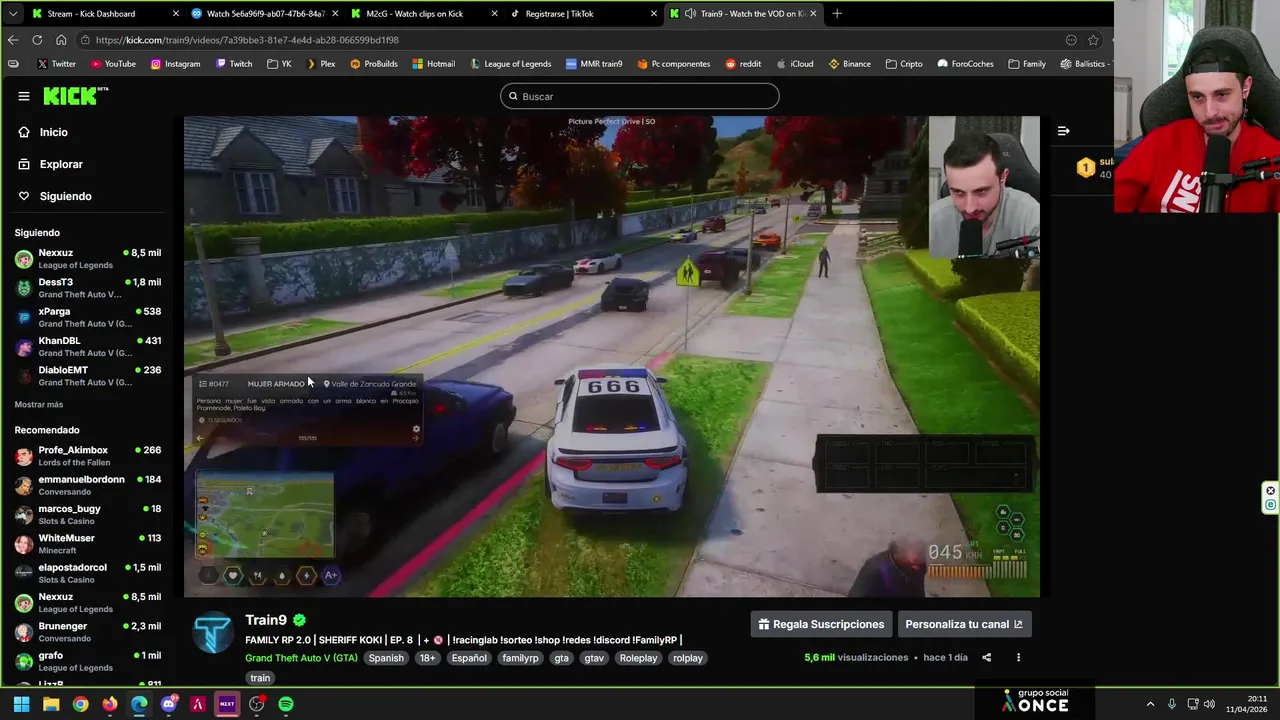
Task: Open Twitter bookmark
Action: click(56, 64)
